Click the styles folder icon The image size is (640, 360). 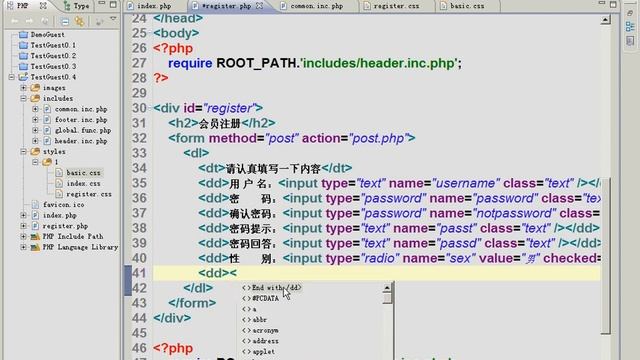coord(36,151)
